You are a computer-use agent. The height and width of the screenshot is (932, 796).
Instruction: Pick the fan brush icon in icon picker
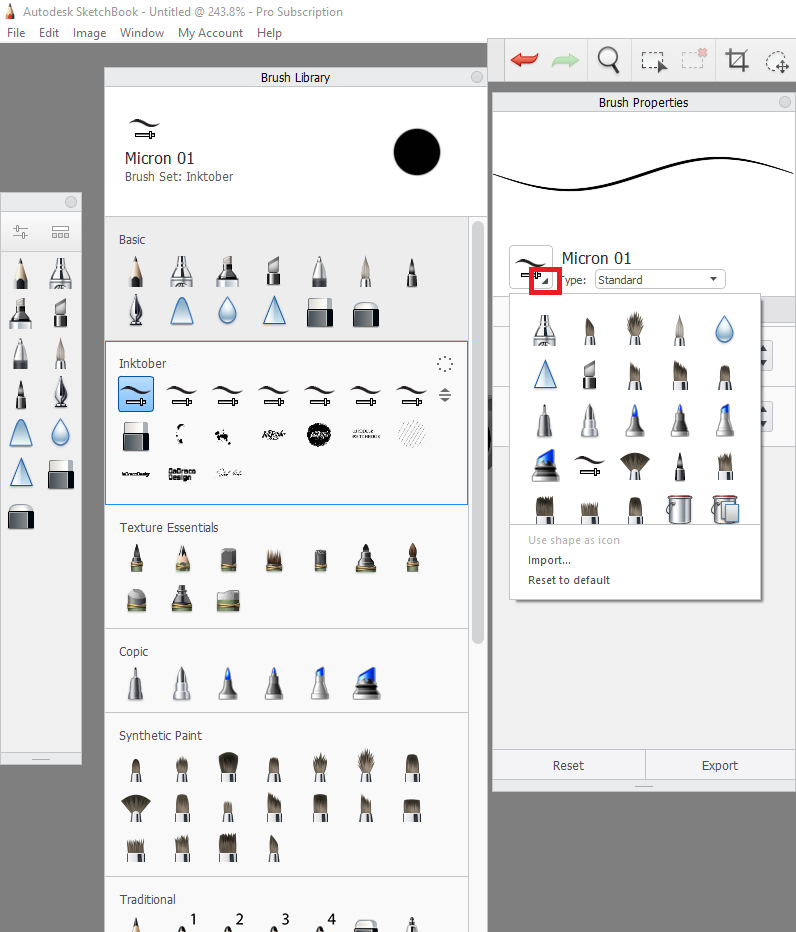[x=634, y=465]
